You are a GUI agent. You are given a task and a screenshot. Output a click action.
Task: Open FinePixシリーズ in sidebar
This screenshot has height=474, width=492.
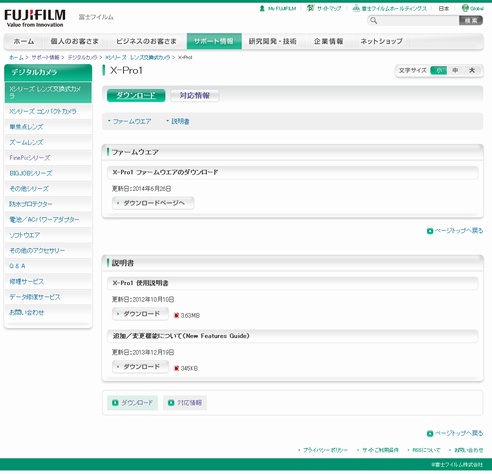48,158
